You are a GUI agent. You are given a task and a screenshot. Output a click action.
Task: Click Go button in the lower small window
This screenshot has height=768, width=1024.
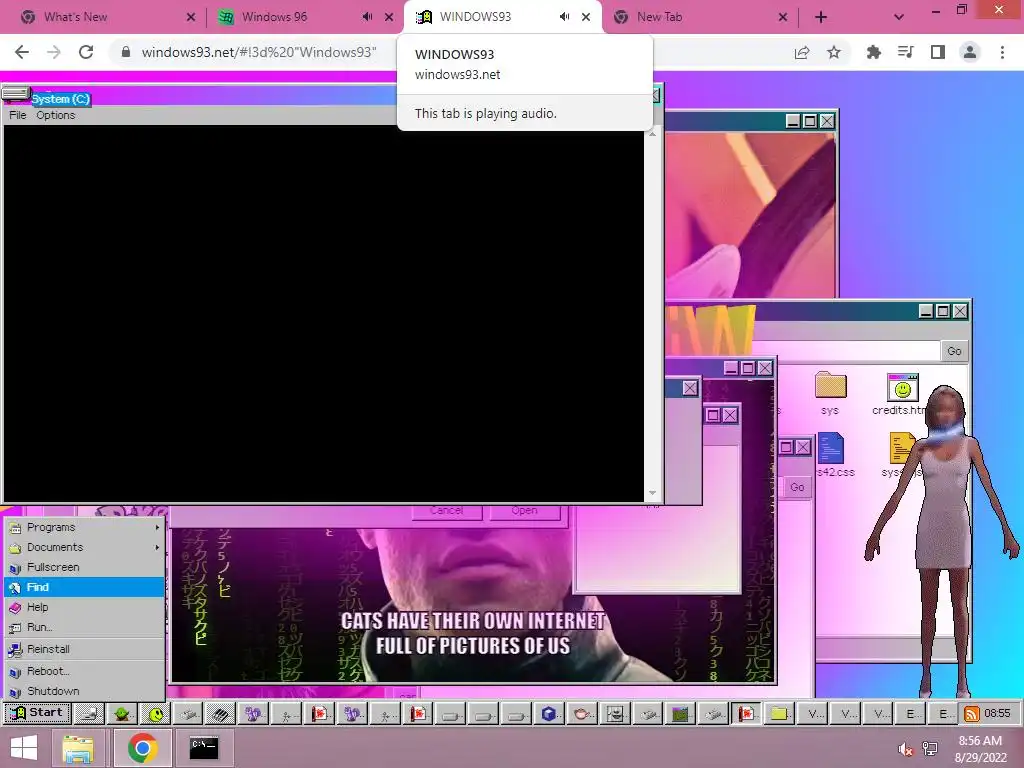click(797, 487)
